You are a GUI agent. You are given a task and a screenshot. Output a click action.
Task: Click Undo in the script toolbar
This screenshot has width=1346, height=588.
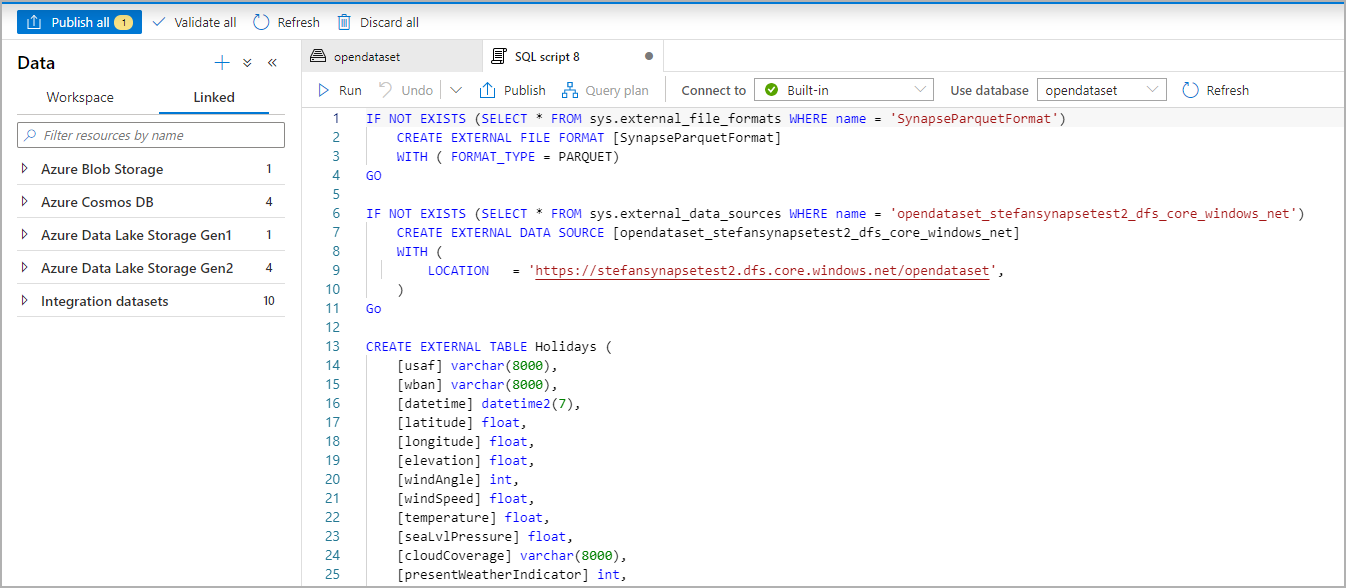click(x=406, y=90)
